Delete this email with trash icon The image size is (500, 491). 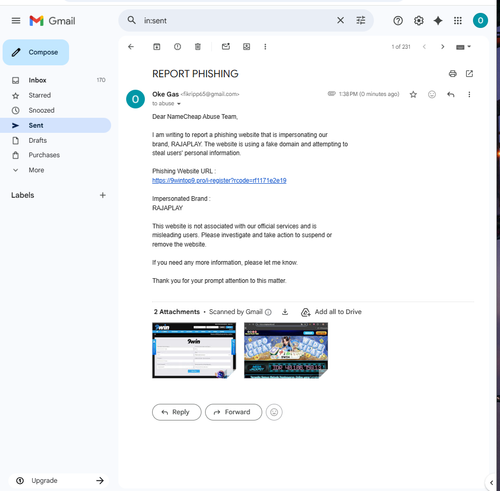point(198,47)
